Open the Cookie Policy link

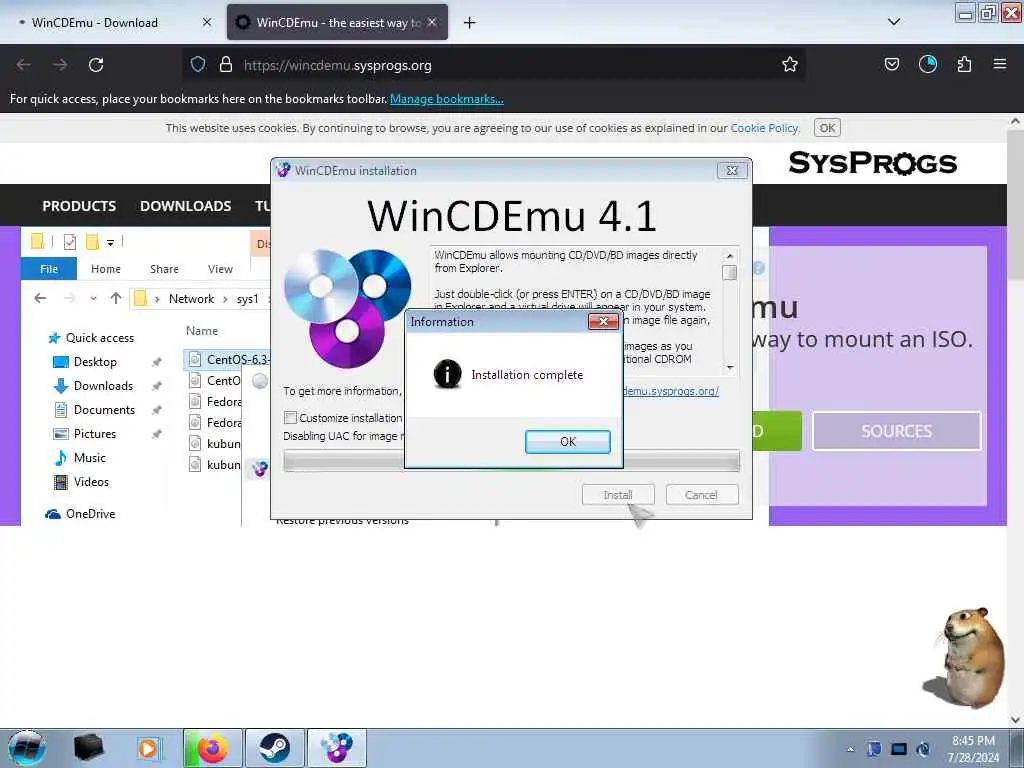pyautogui.click(x=764, y=128)
